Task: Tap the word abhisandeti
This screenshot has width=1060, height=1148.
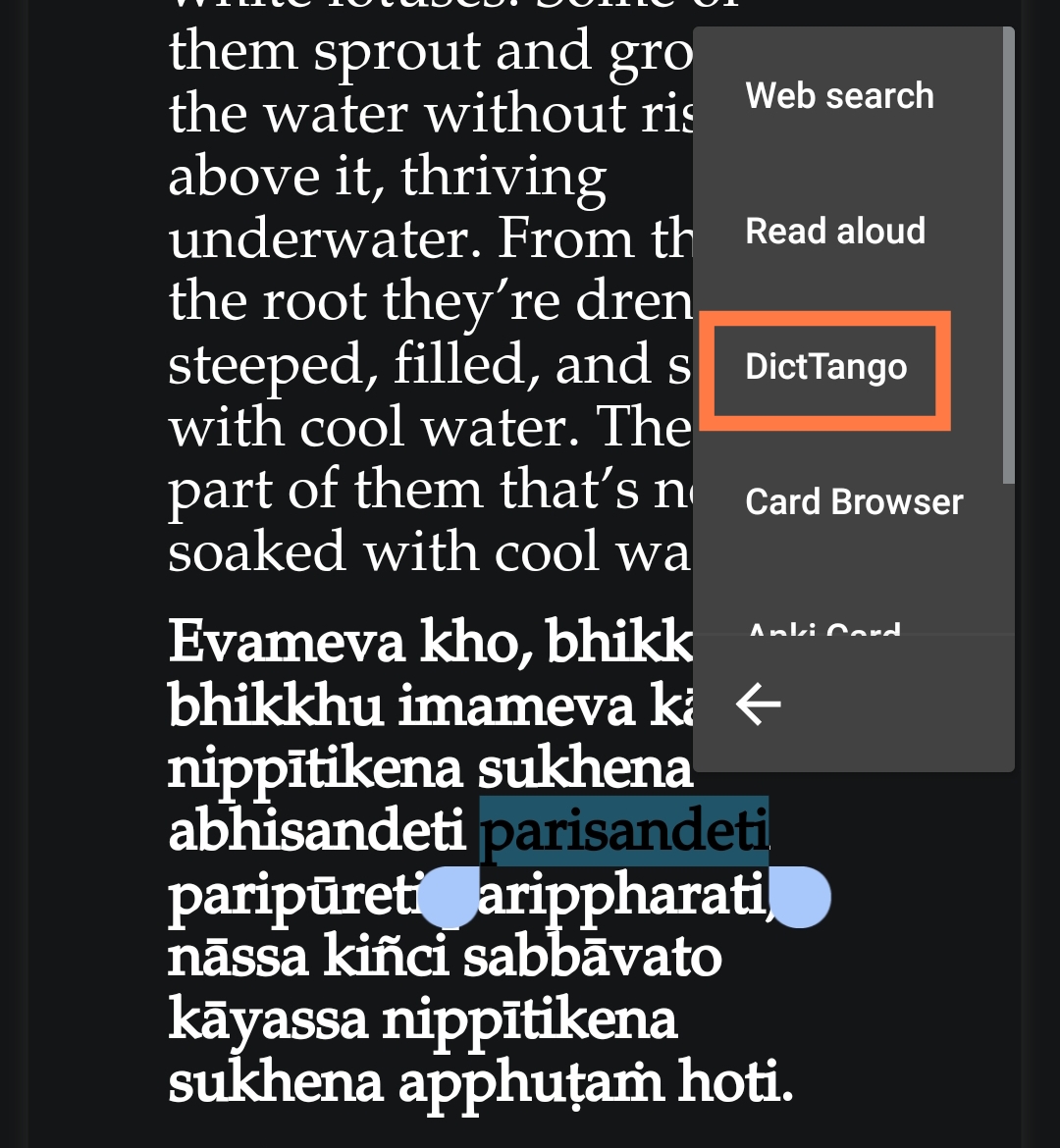Action: point(316,833)
